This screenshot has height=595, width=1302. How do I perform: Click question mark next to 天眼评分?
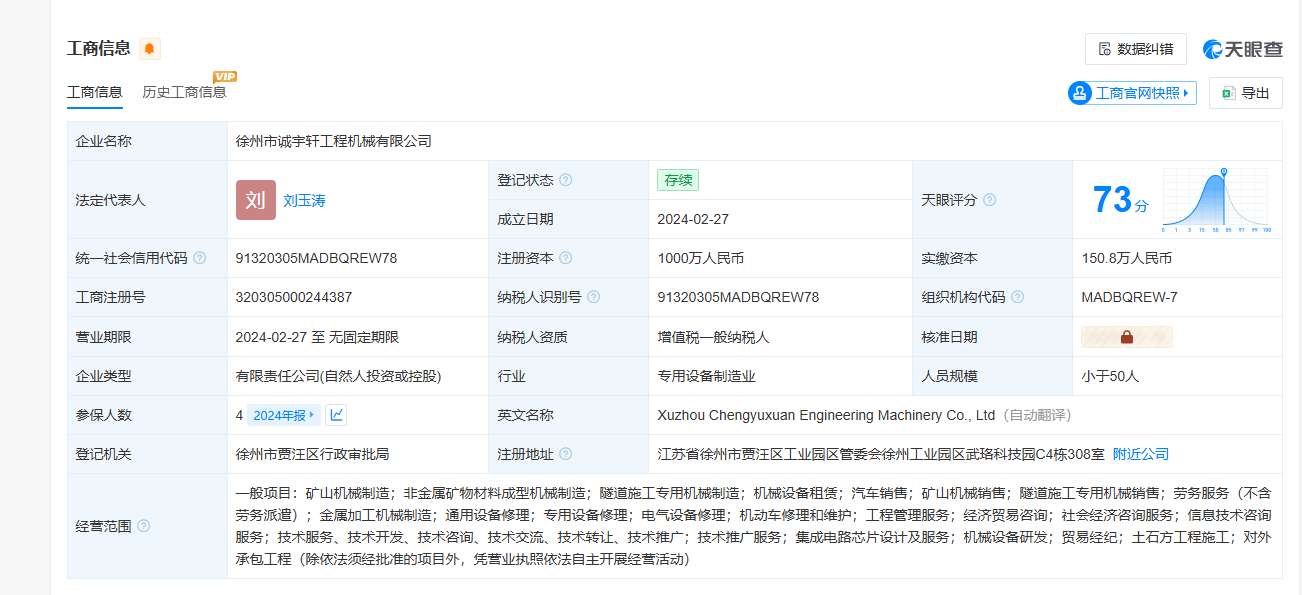pyautogui.click(x=989, y=200)
